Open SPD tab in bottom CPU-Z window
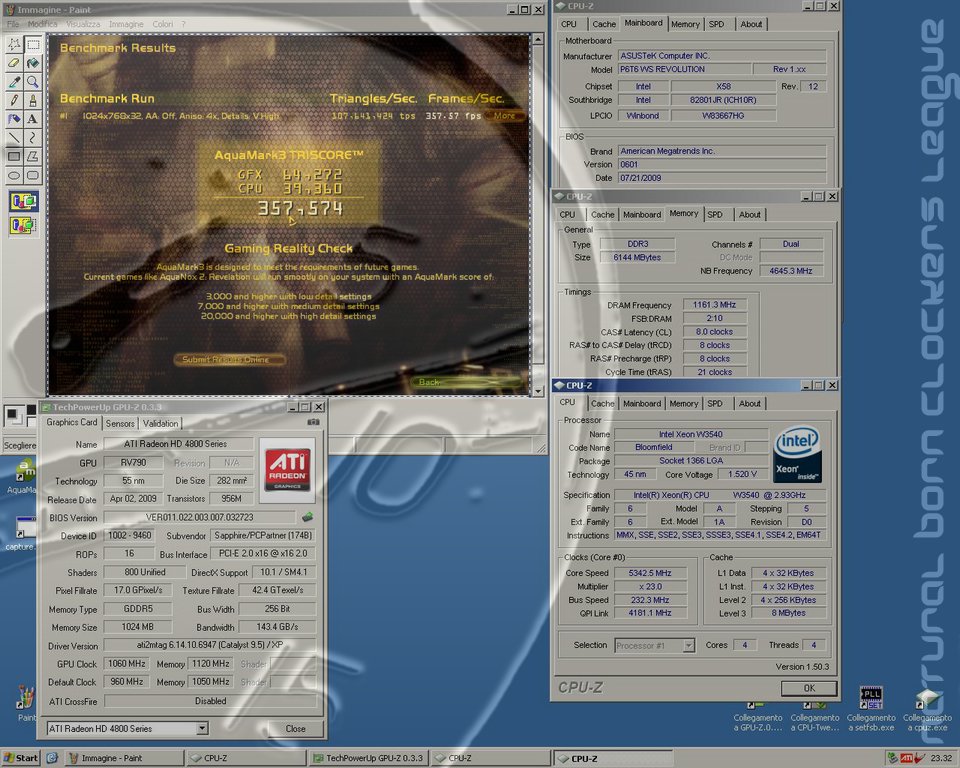This screenshot has height=768, width=960. point(714,404)
